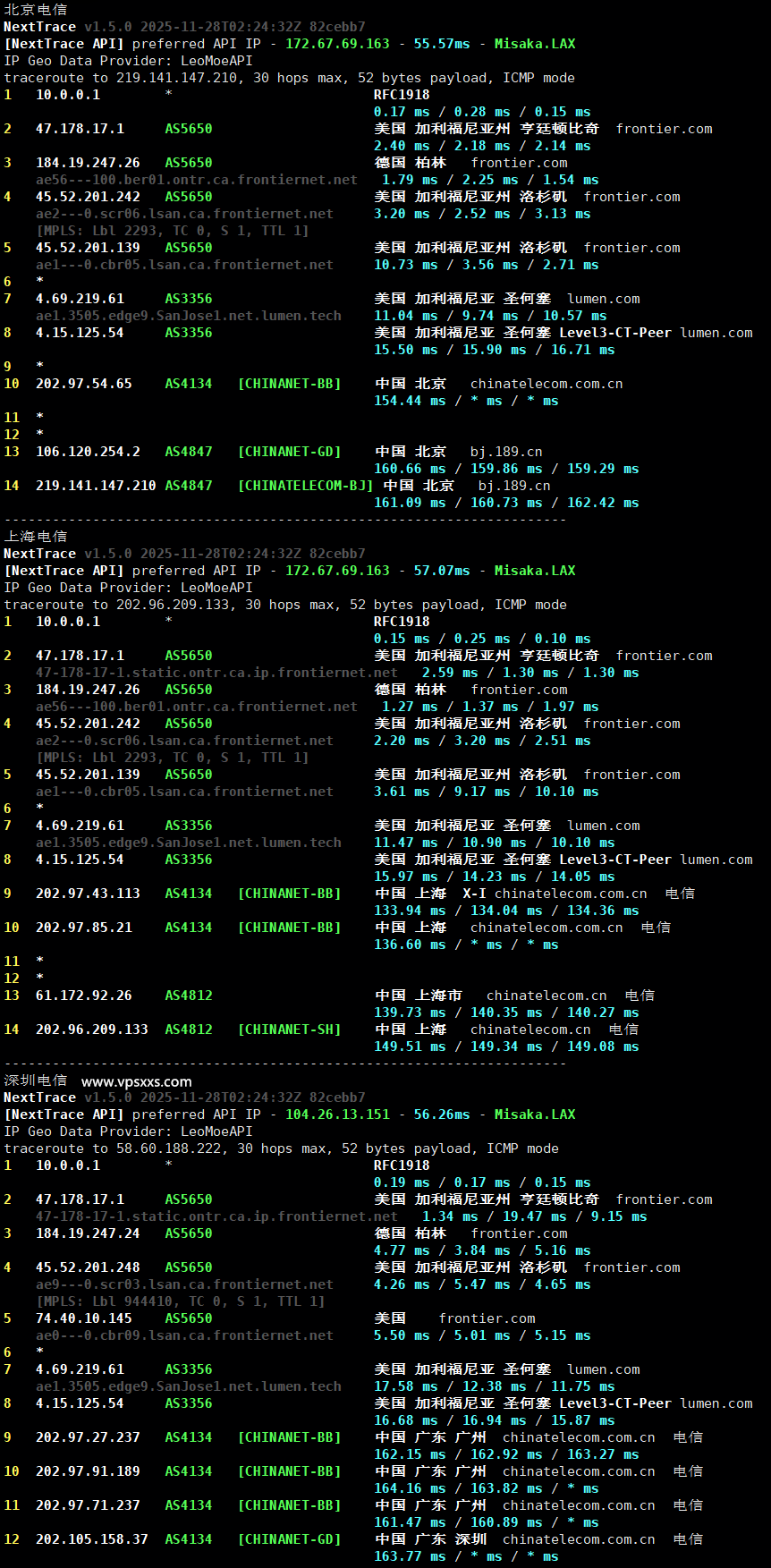Click the latency value 1.79 ms
771x1568 pixels.
pyautogui.click(x=410, y=180)
